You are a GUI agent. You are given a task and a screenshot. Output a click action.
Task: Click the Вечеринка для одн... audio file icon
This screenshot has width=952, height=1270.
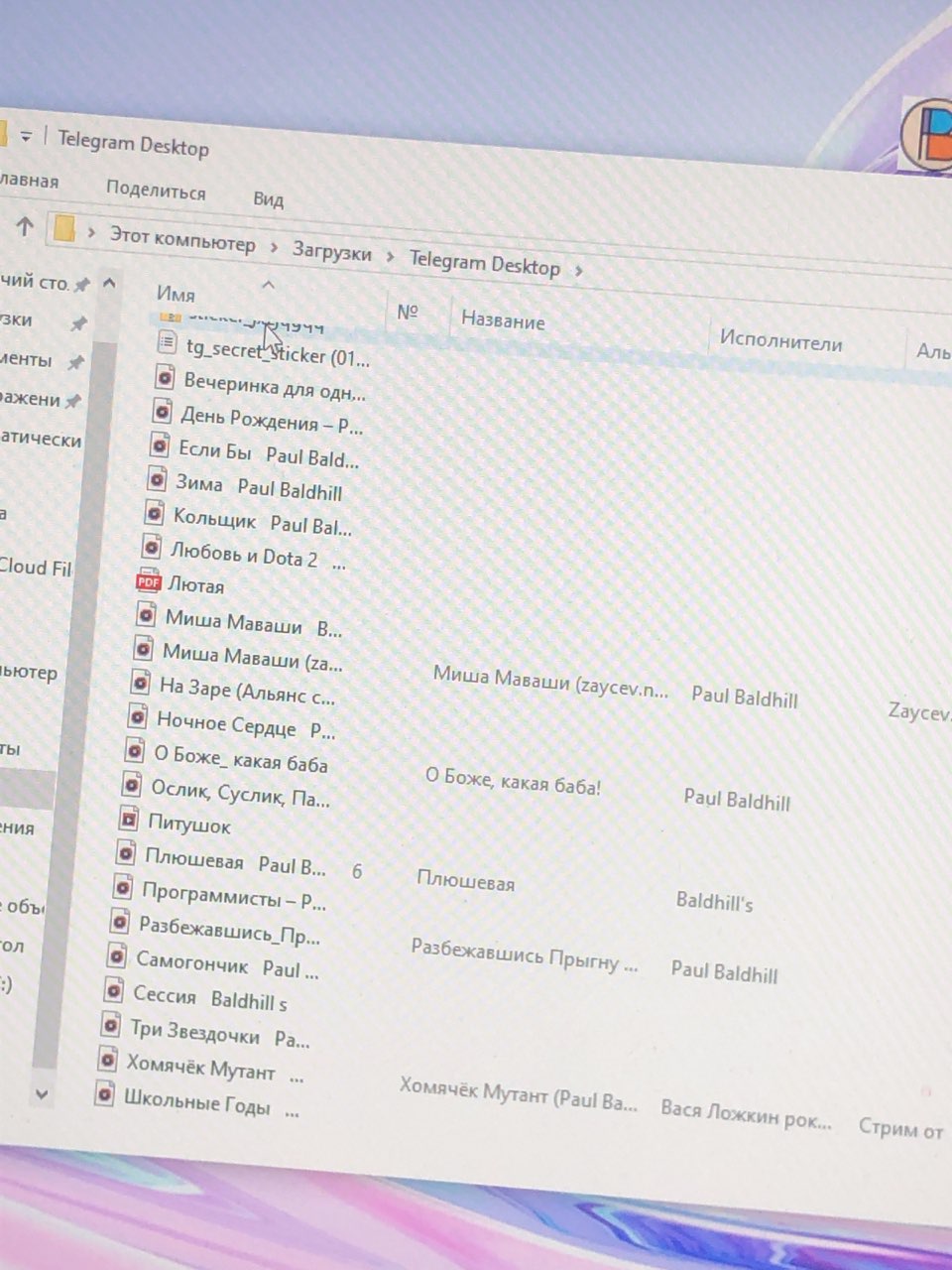click(166, 377)
